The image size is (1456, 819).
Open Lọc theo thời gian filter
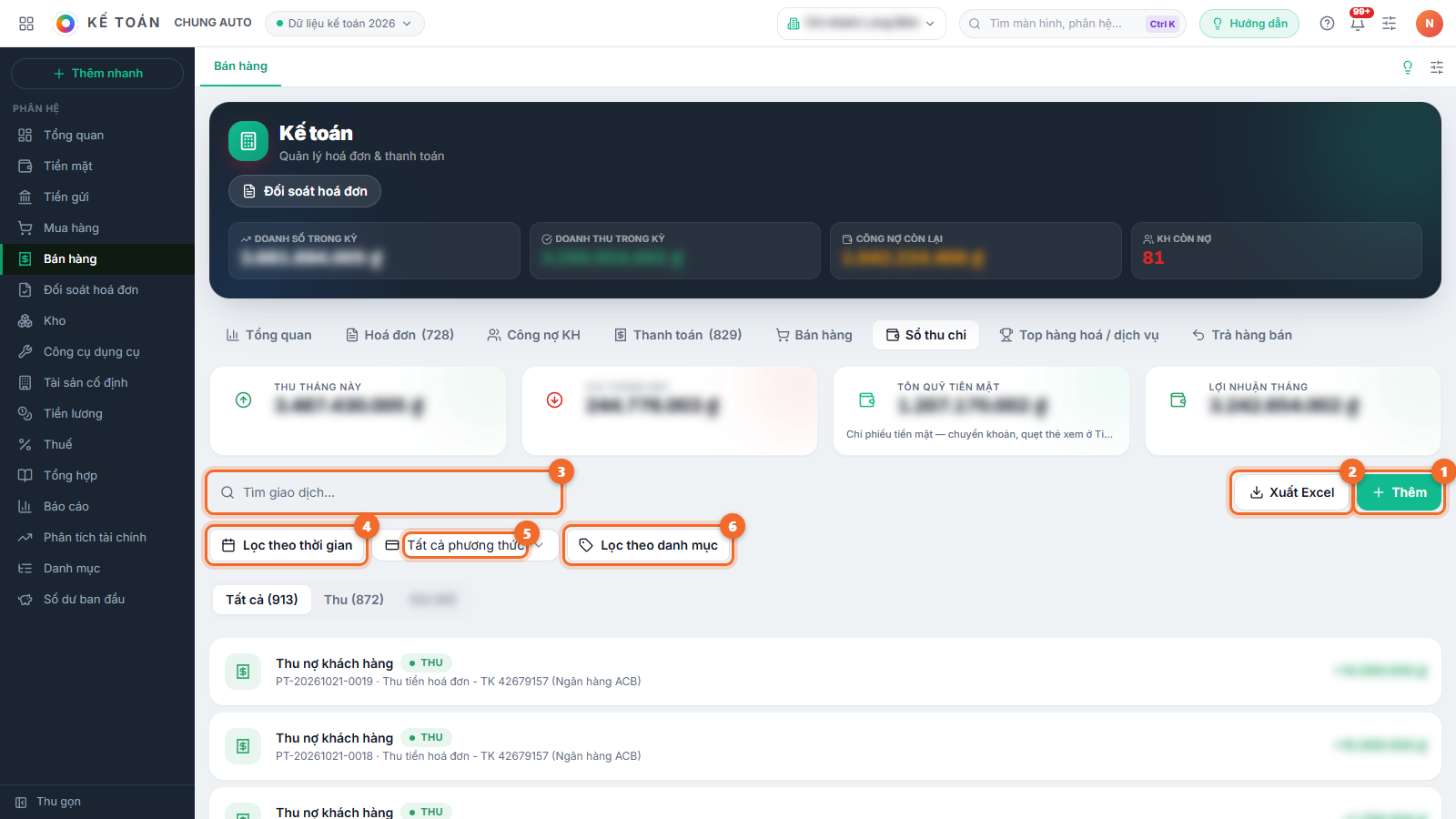pos(288,545)
